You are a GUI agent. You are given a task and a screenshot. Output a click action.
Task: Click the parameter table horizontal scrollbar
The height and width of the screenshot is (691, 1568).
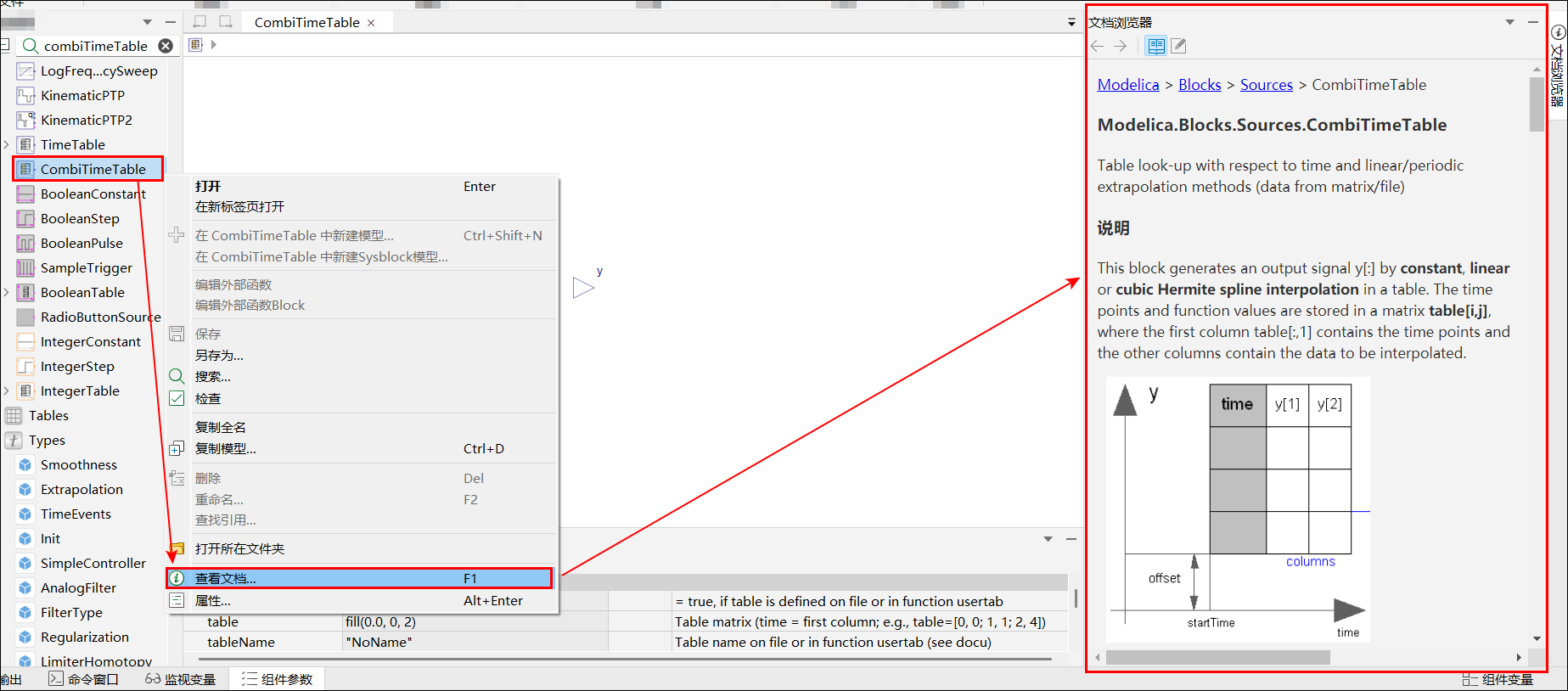tap(625, 659)
